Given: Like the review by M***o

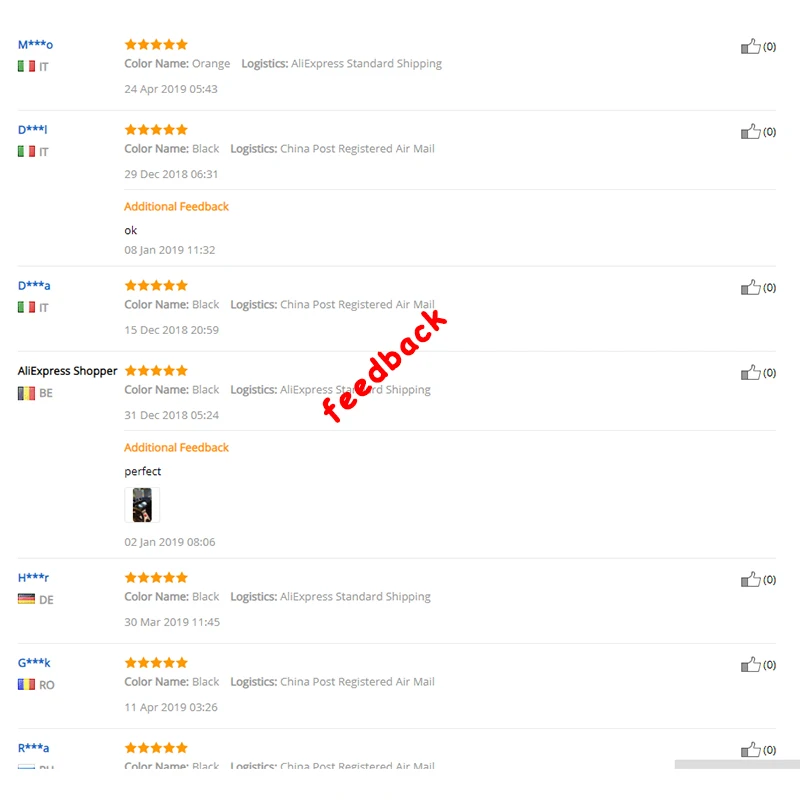Looking at the screenshot, I should tap(751, 46).
